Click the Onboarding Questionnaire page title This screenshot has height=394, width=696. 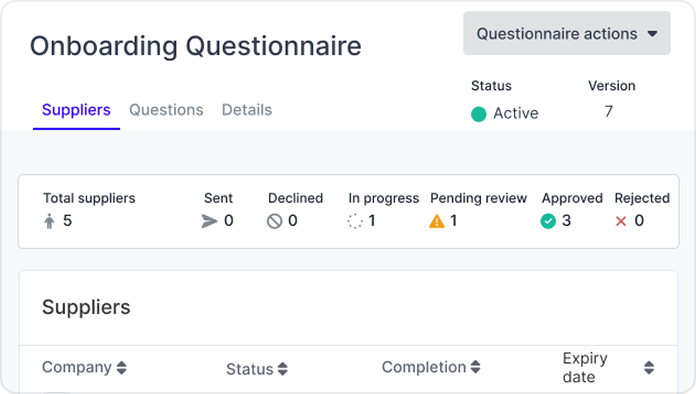click(x=196, y=46)
